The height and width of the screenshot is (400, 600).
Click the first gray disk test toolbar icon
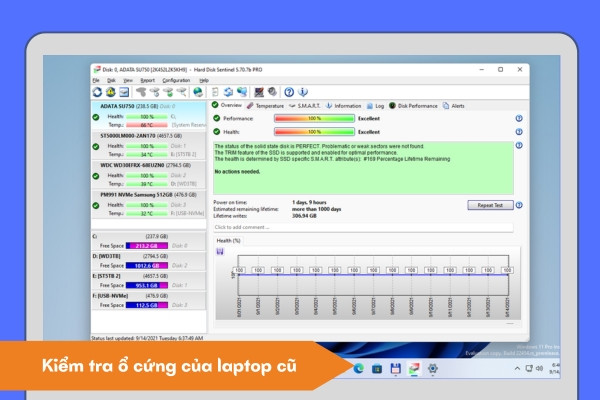click(141, 92)
